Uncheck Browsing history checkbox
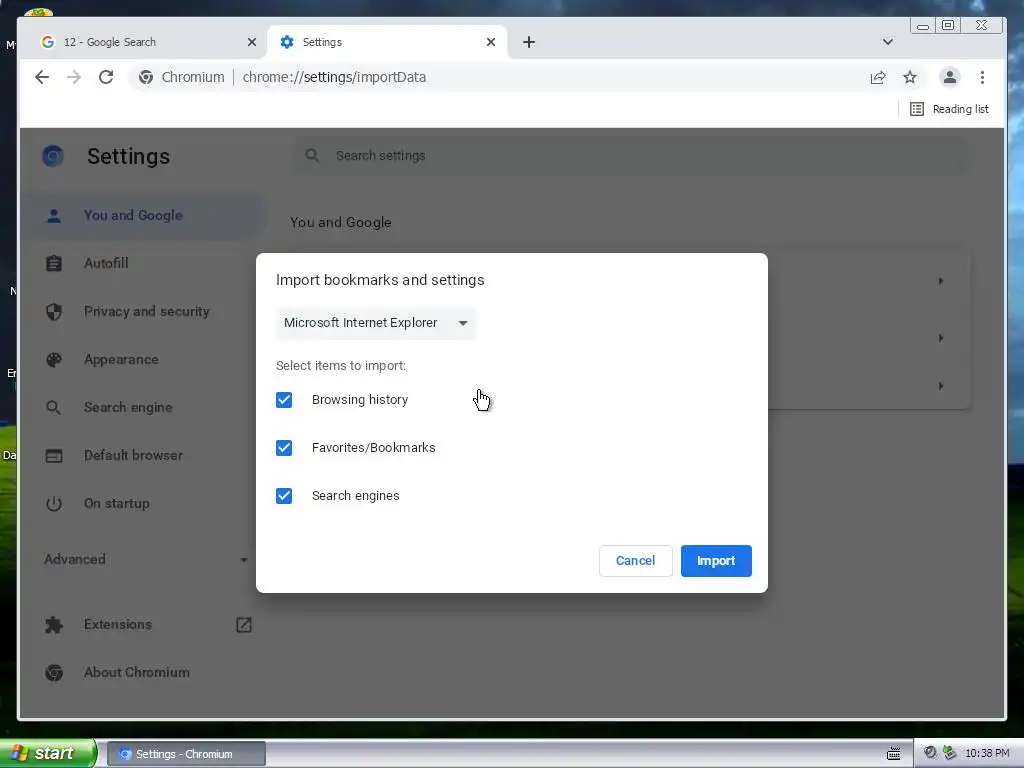This screenshot has width=1024, height=768. 284,400
